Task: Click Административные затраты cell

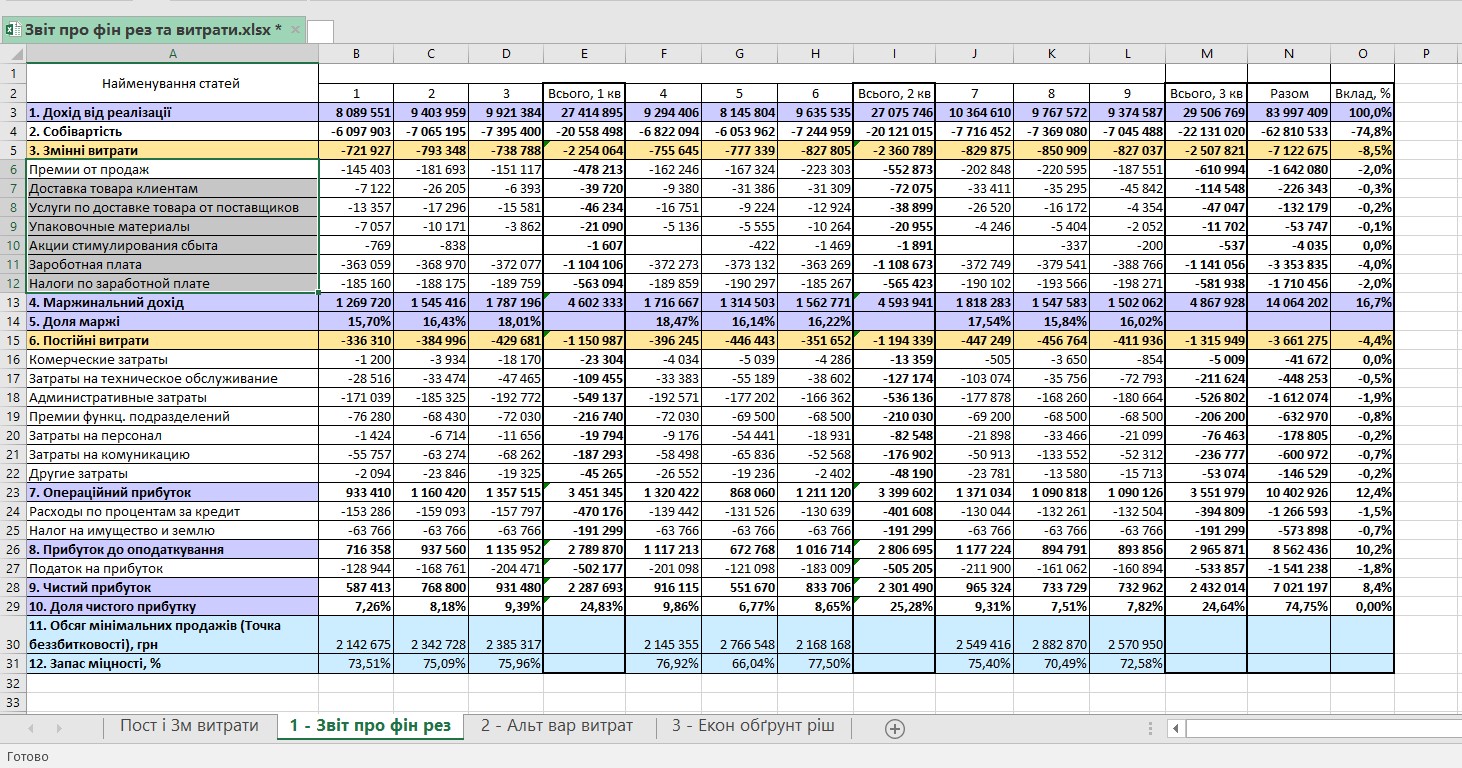Action: [x=172, y=397]
